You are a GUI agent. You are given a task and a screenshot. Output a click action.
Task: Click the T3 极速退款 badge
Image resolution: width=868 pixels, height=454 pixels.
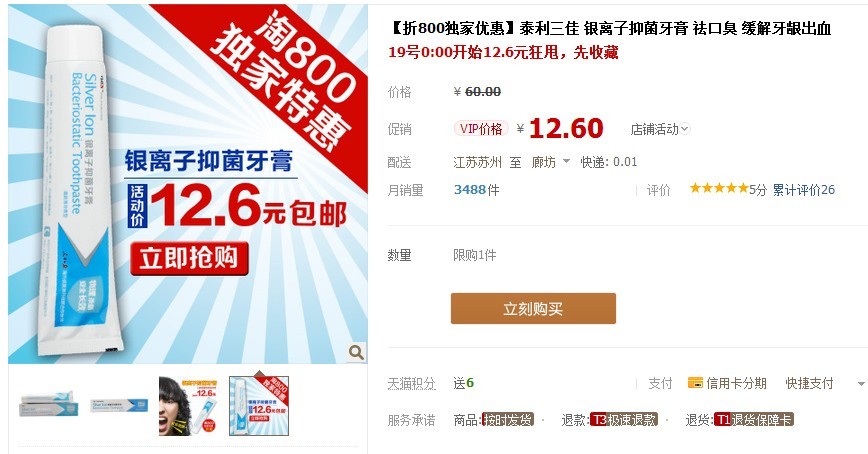click(624, 420)
